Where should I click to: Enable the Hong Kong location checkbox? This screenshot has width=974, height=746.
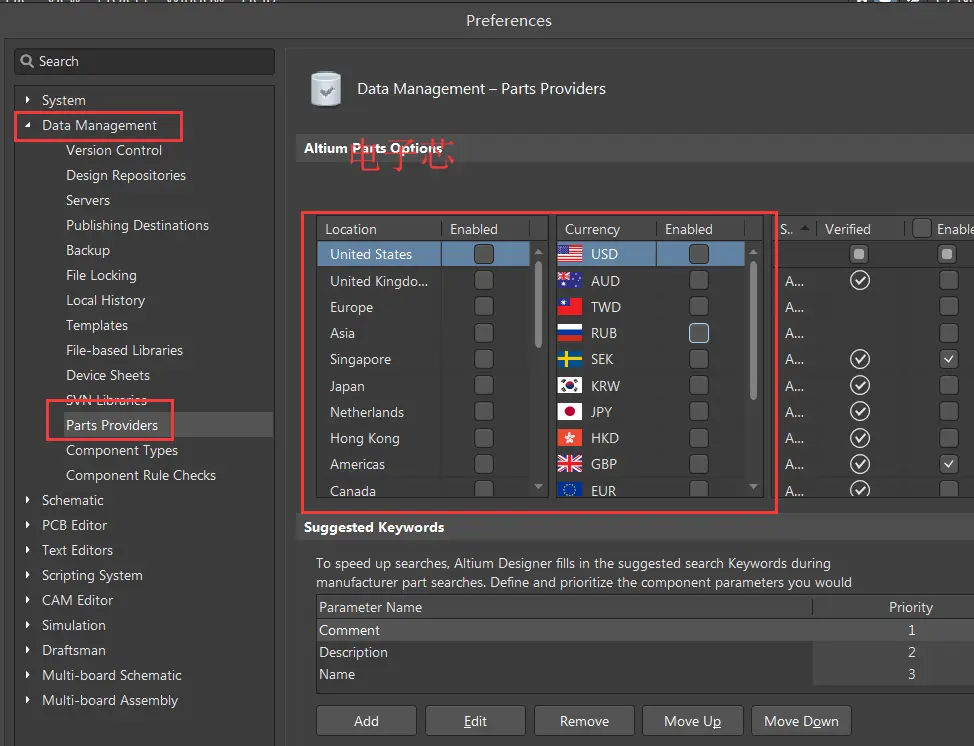click(484, 438)
